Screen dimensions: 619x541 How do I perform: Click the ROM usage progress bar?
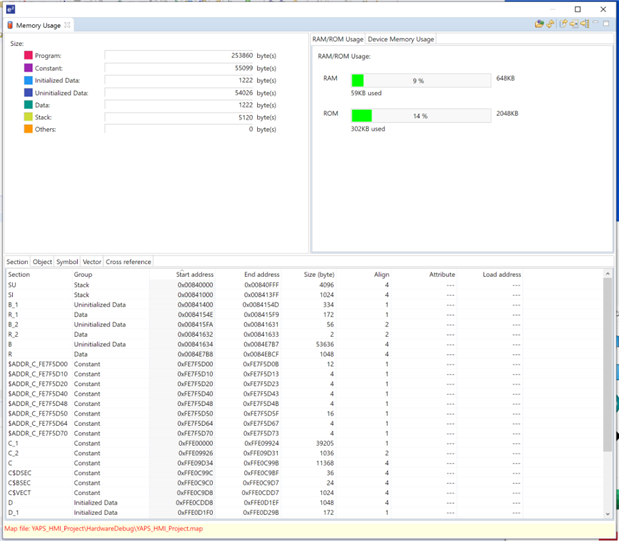point(420,116)
